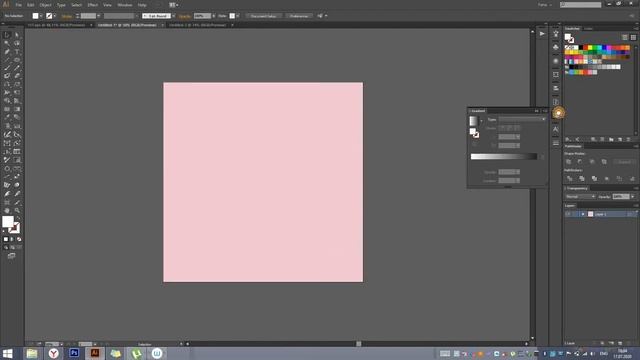Toggle Layer 1 visibility eye
Viewport: 640px width, 360px height.
[568, 214]
